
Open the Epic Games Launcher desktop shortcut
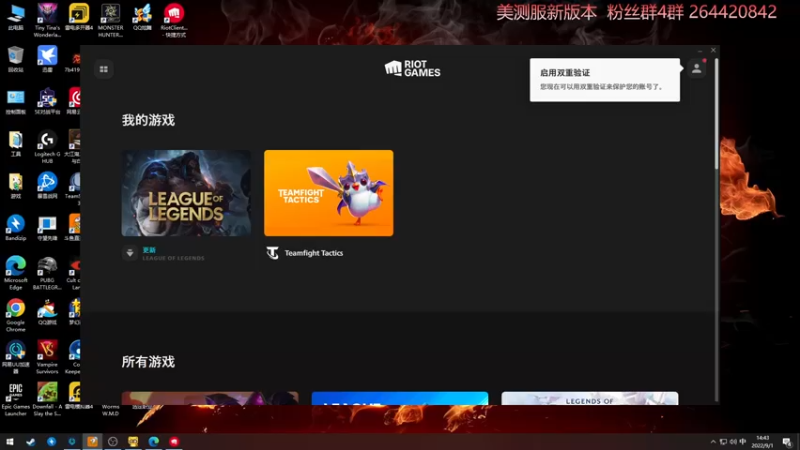(x=16, y=399)
